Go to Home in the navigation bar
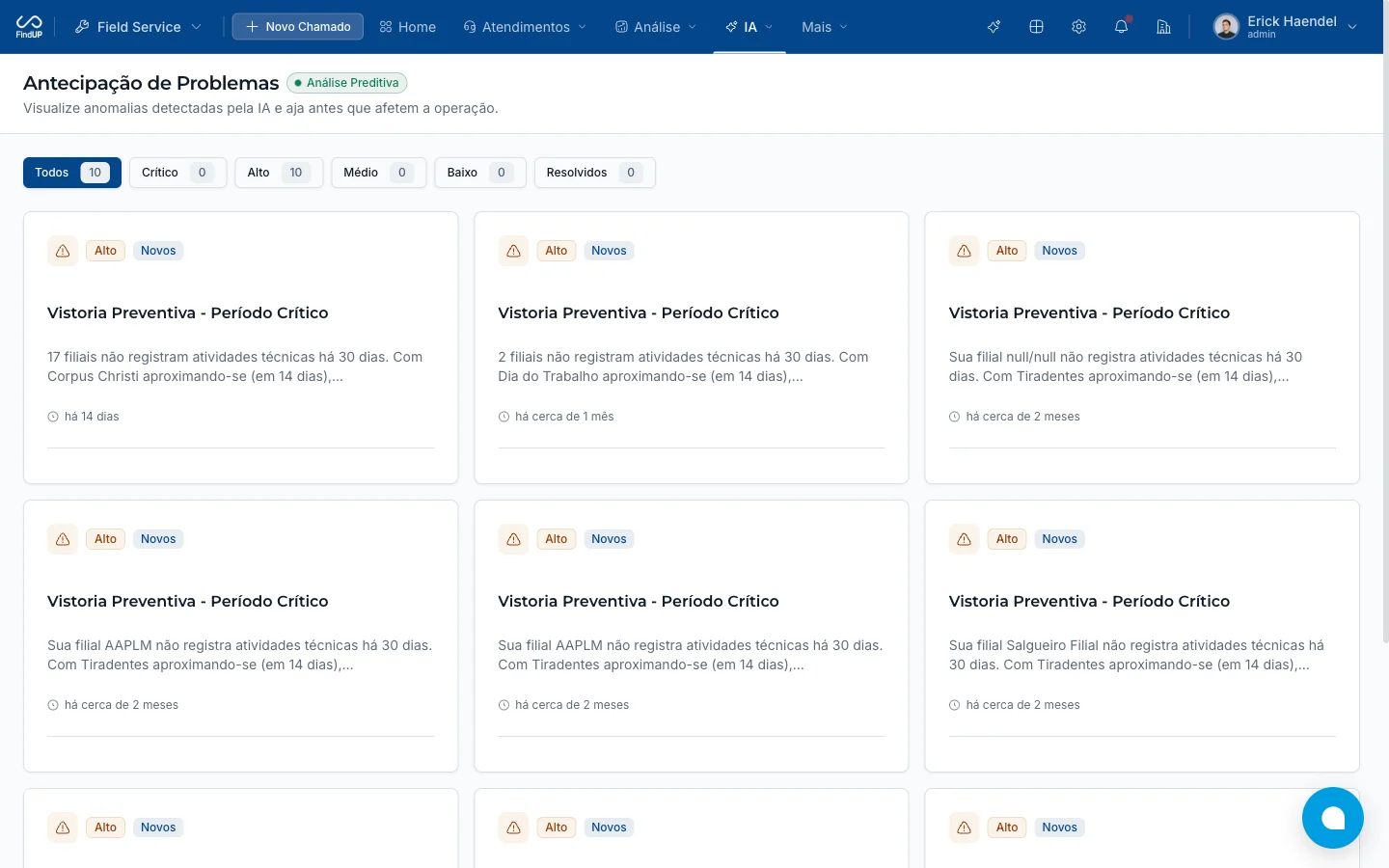Viewport: 1389px width, 868px height. (x=408, y=27)
